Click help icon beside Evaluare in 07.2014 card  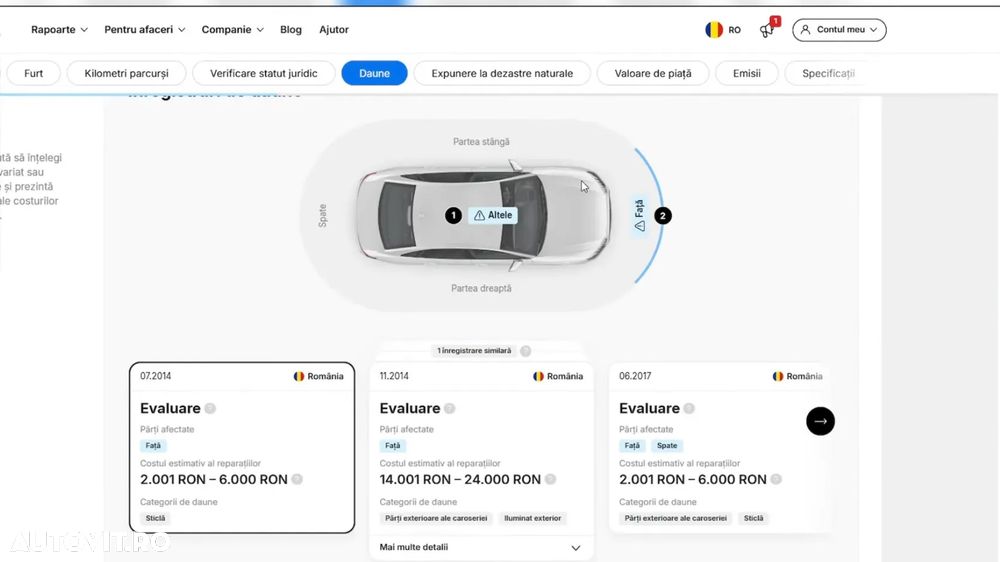pyautogui.click(x=210, y=408)
